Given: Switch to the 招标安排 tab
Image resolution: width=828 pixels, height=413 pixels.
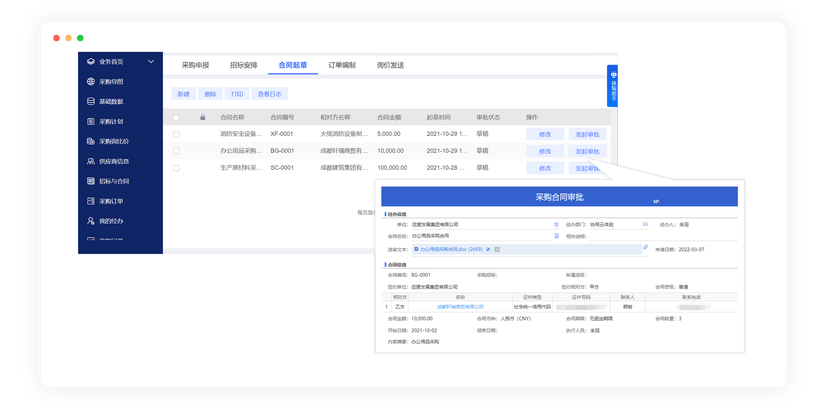Looking at the screenshot, I should click(243, 65).
